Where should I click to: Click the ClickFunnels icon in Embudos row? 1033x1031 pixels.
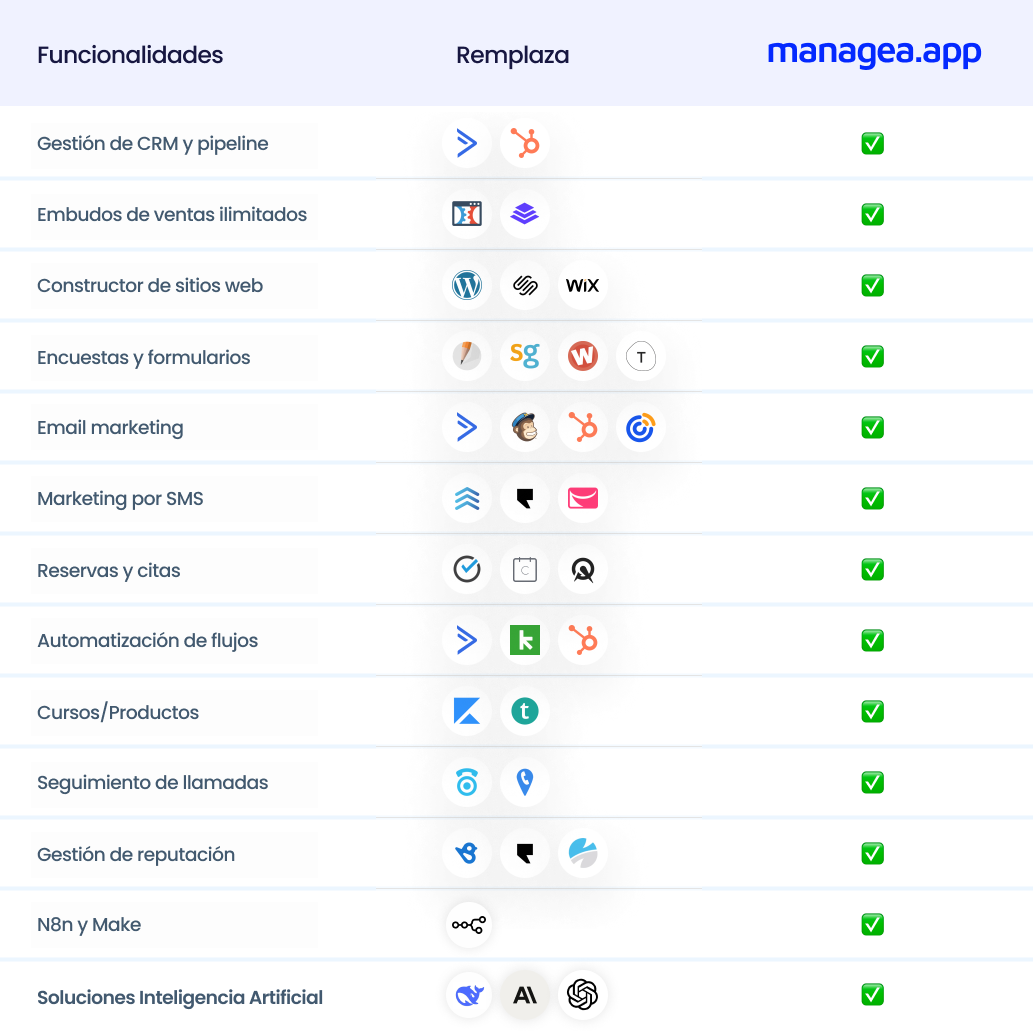(x=466, y=214)
